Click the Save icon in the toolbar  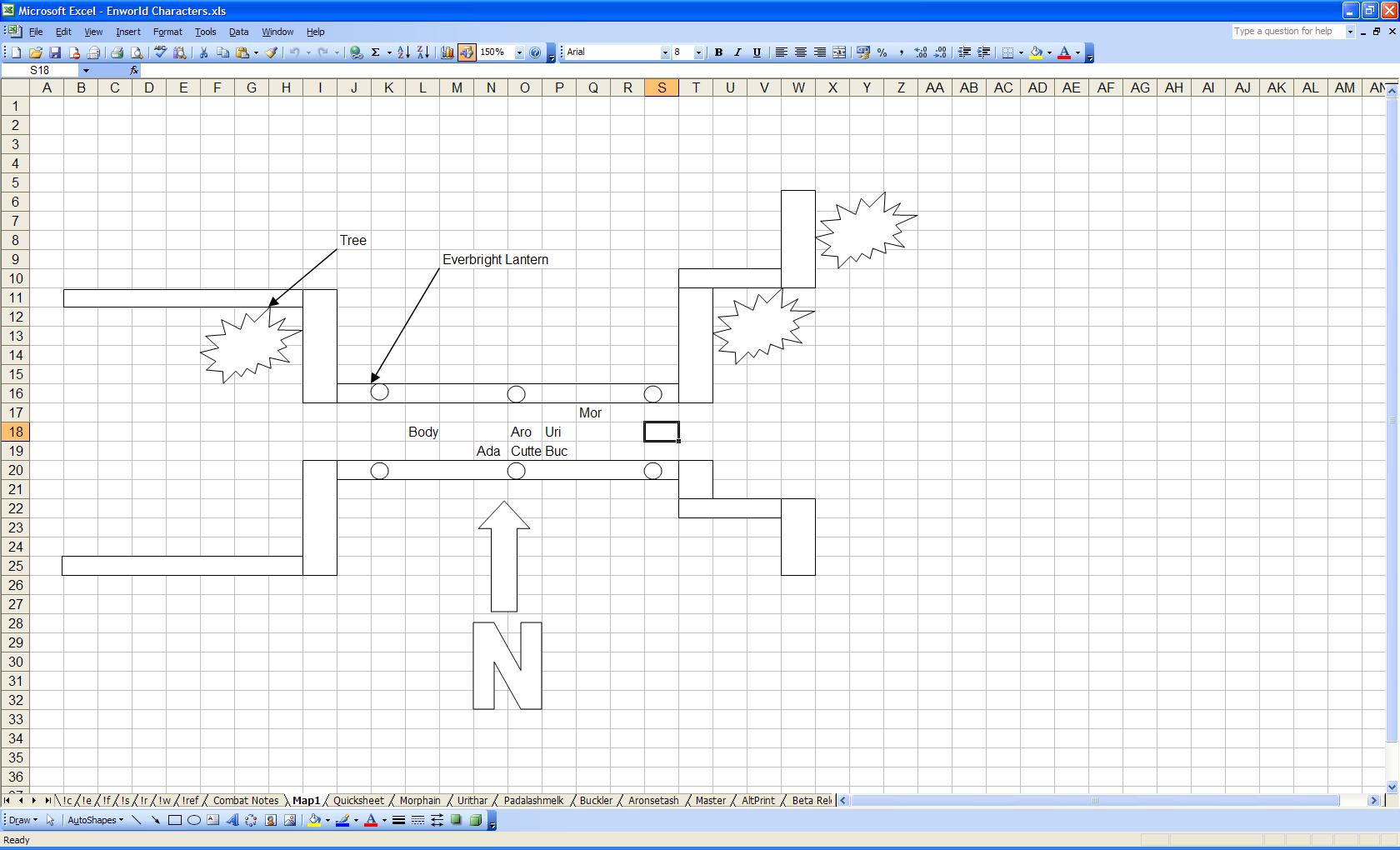pos(55,52)
